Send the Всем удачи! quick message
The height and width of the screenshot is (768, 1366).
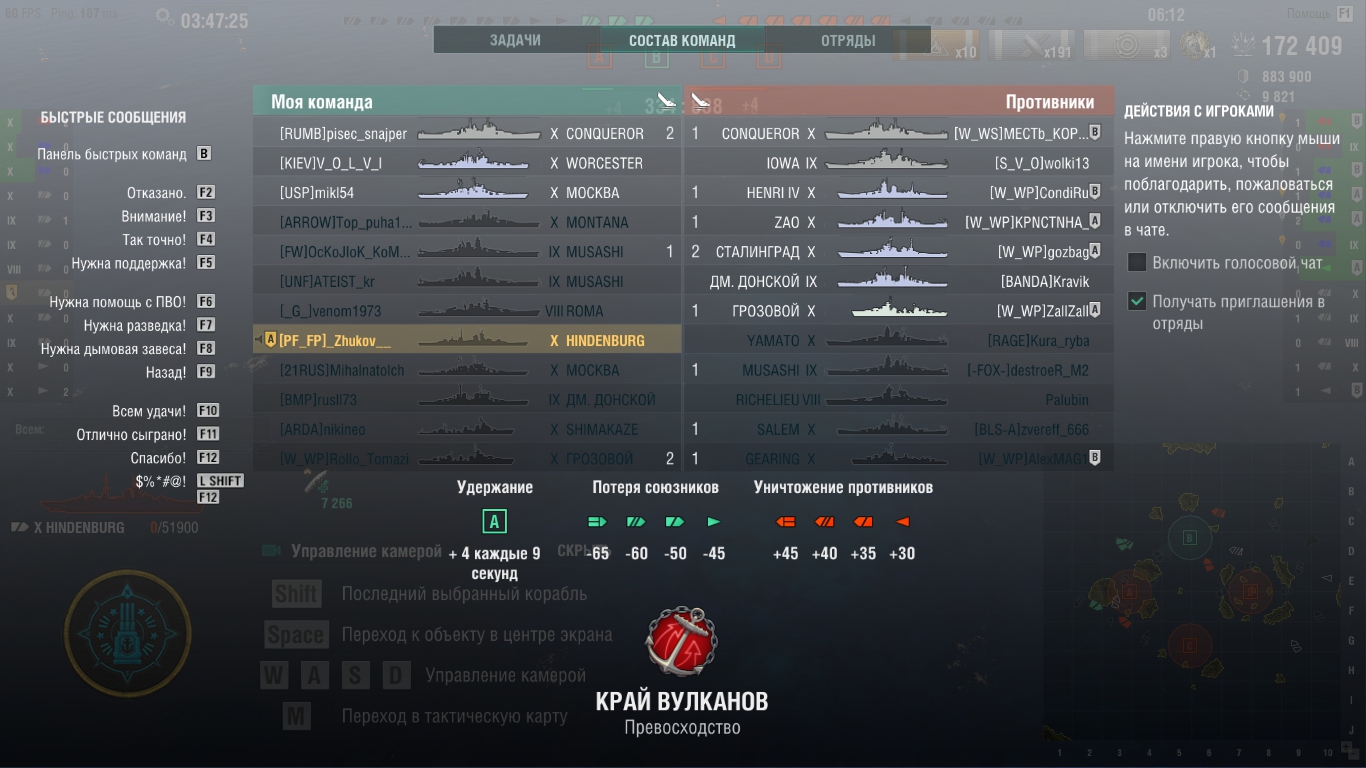click(x=149, y=411)
